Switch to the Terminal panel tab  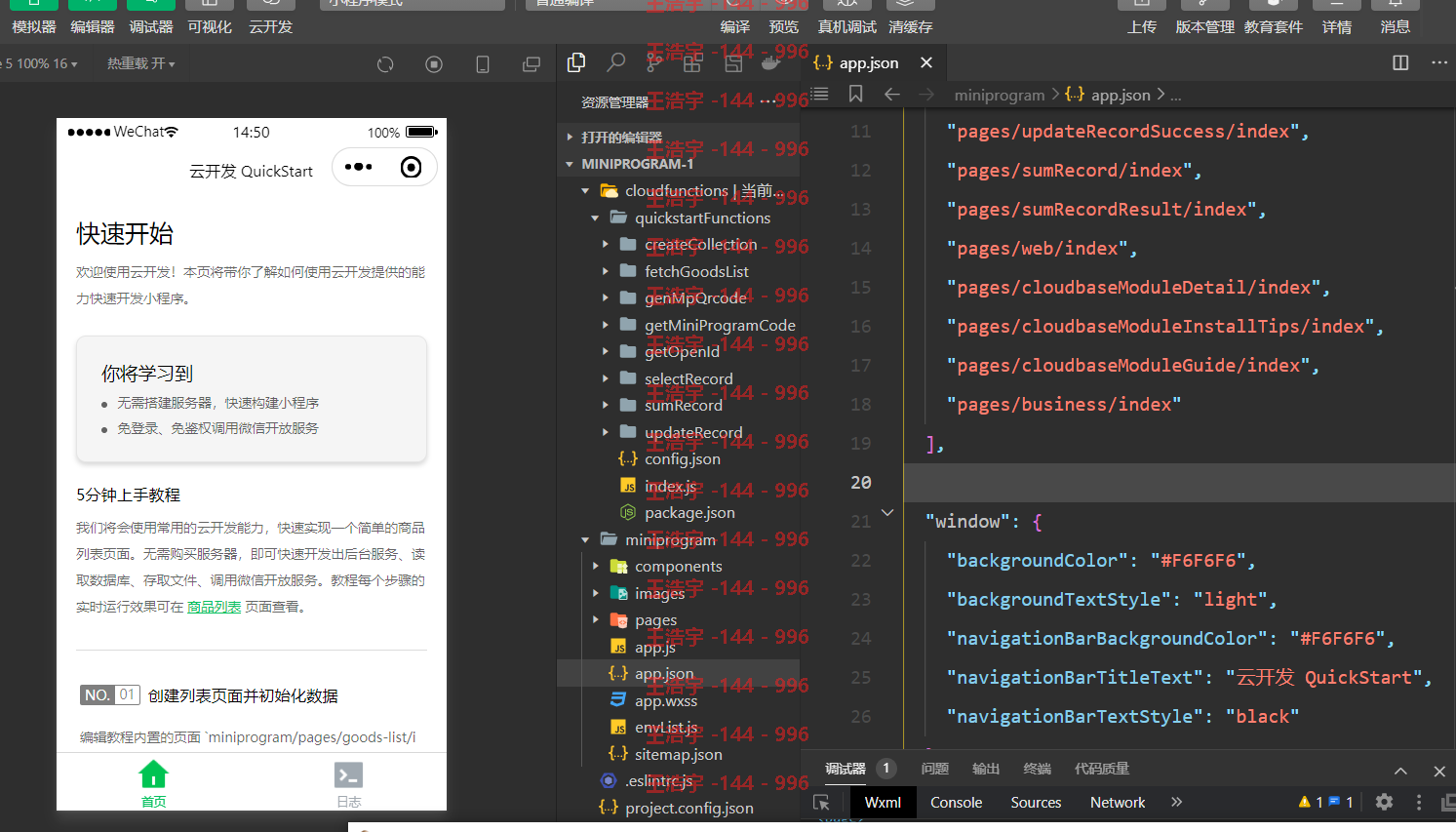coord(1037,769)
